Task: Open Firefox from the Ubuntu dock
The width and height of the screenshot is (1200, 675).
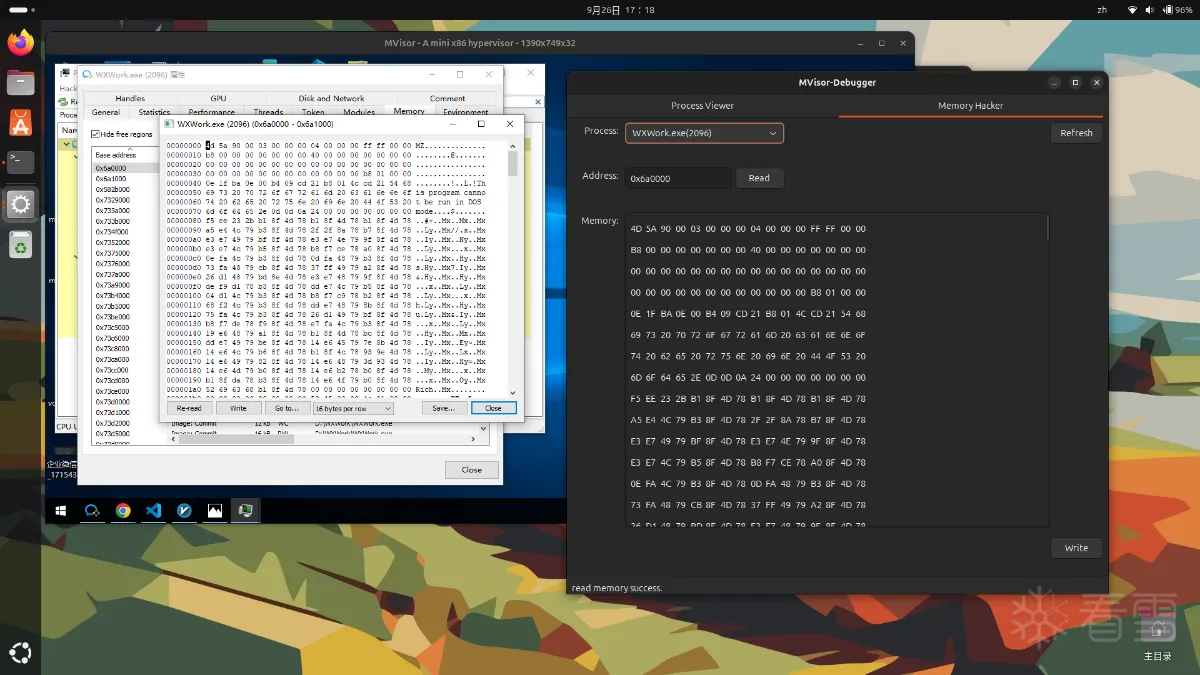Action: coord(21,43)
